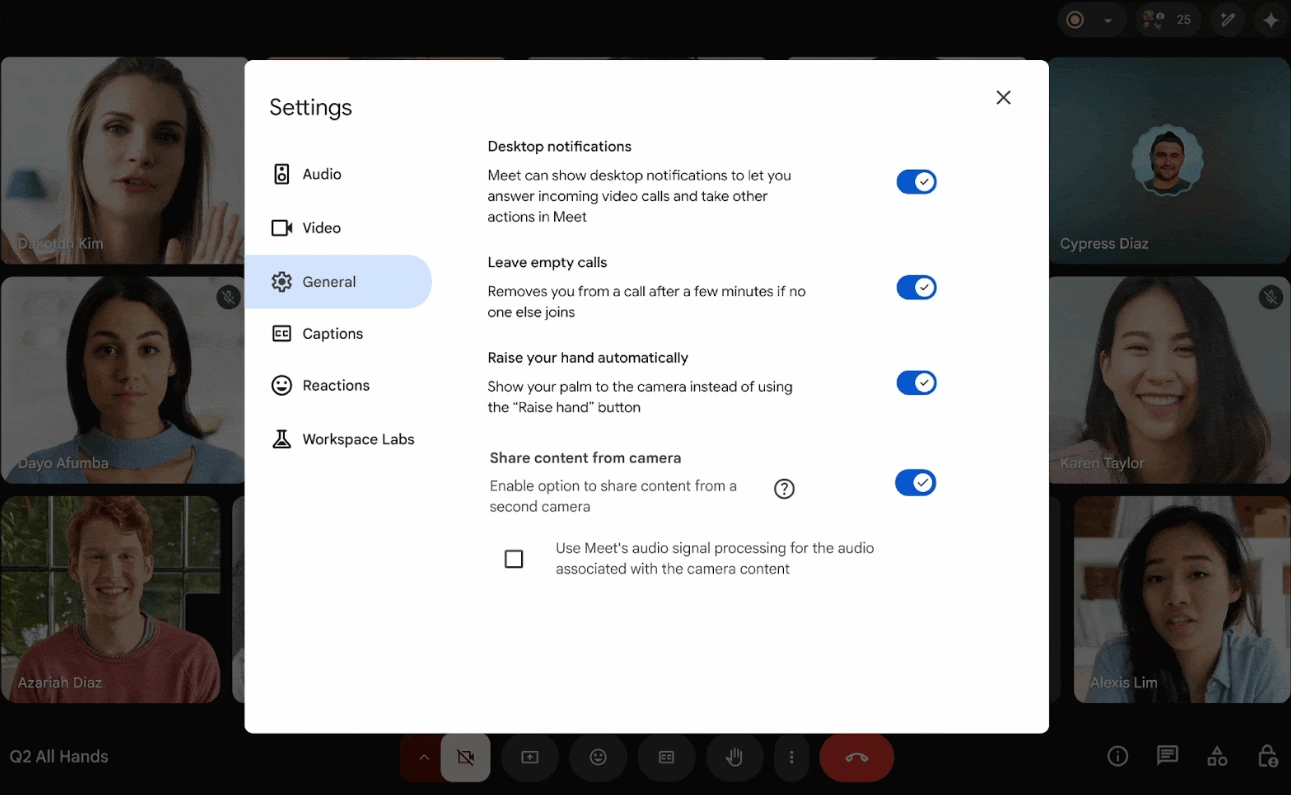
Task: Open the Video settings tab
Action: pos(338,228)
